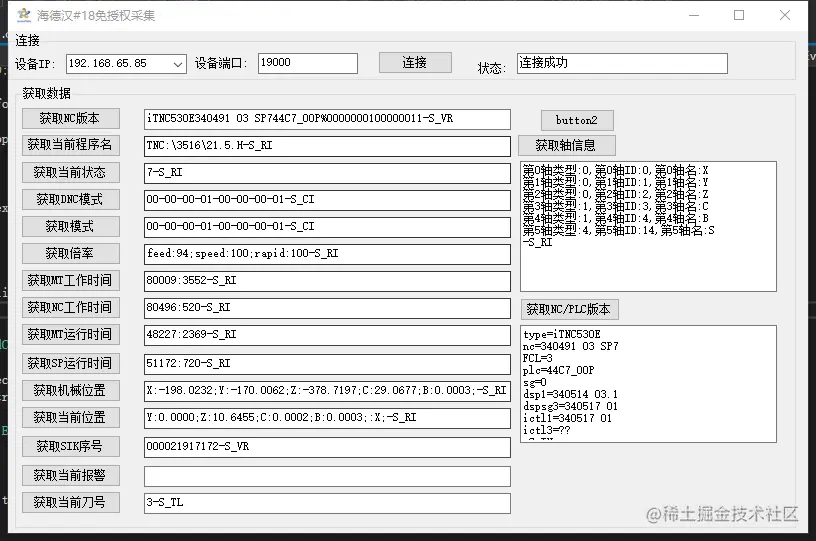Click the ictl1=340517 01 line
The height and width of the screenshot is (541, 816).
click(568, 418)
